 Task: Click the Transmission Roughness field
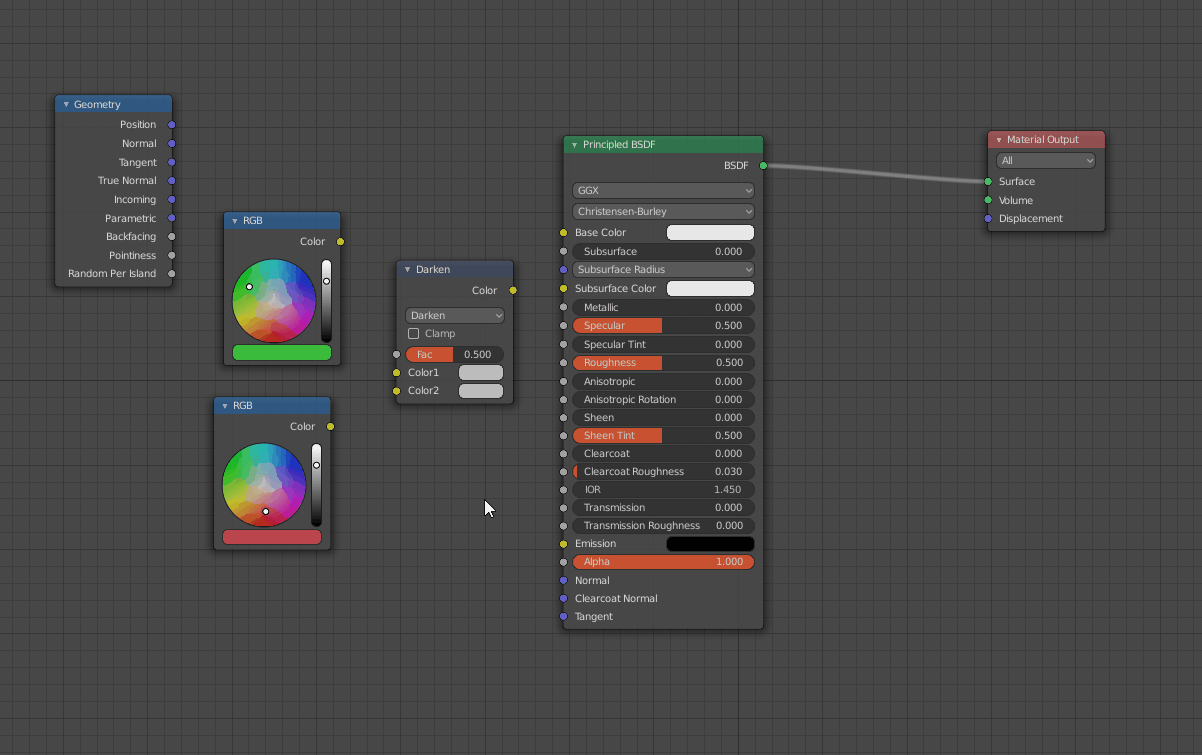click(664, 526)
